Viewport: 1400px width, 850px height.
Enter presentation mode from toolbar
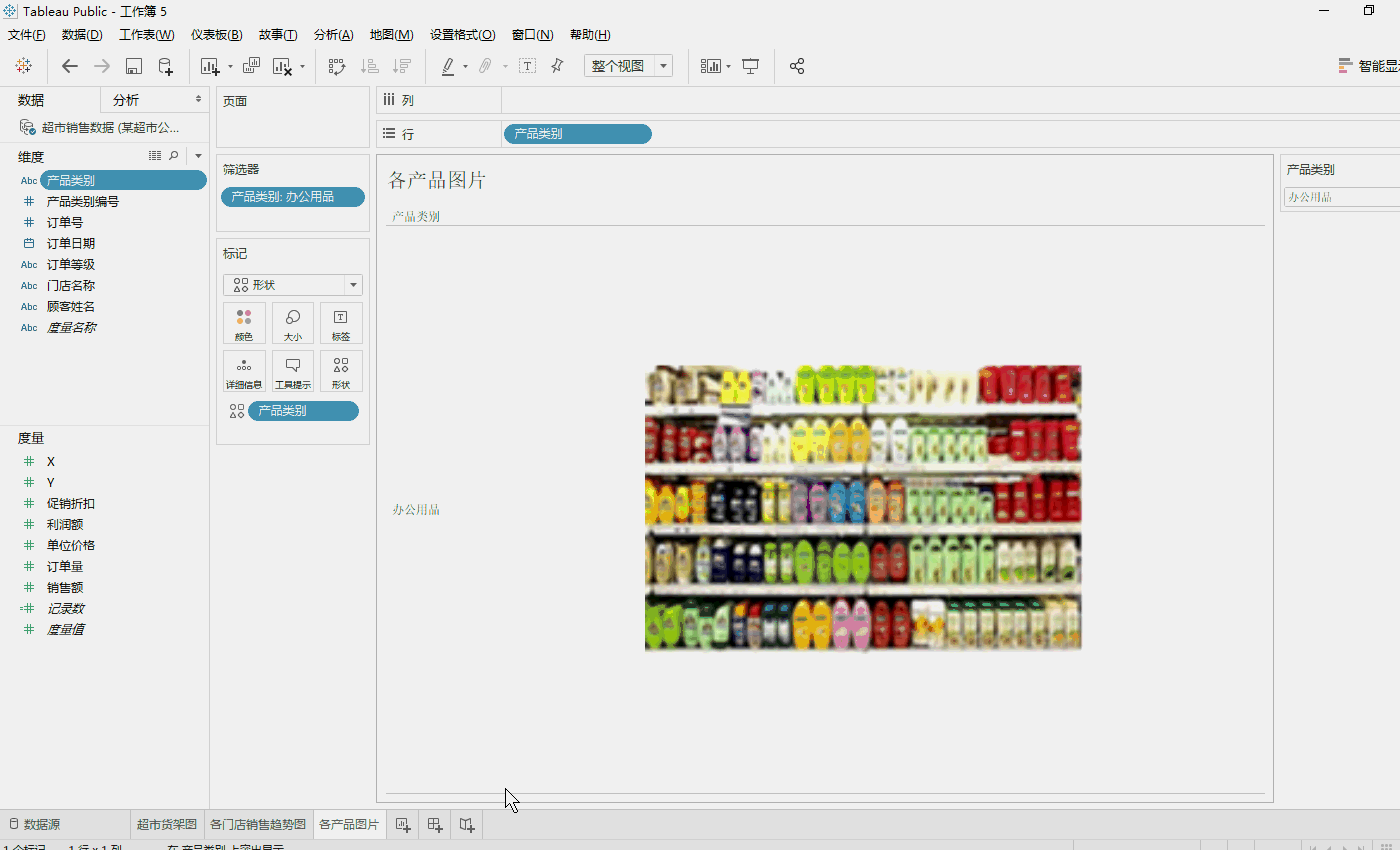coord(750,66)
